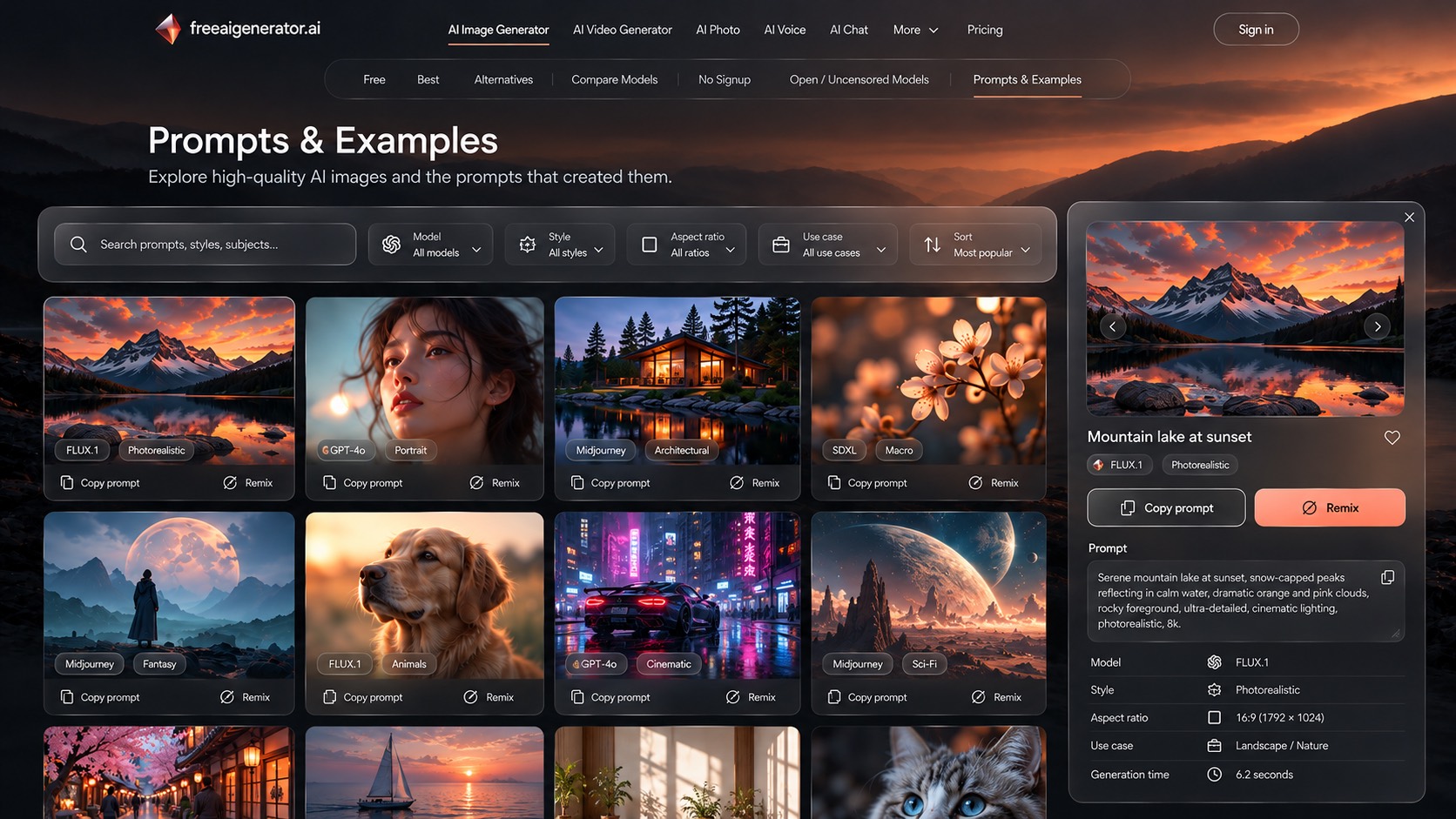
Task: Remix the Midjourney Sci-Fi card
Action: click(x=996, y=697)
